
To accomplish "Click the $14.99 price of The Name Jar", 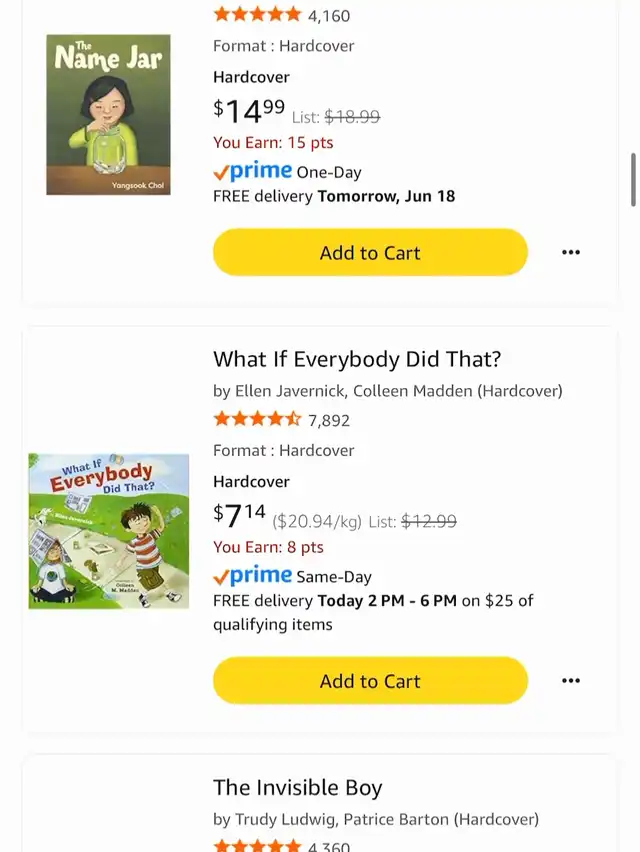I will [x=249, y=109].
